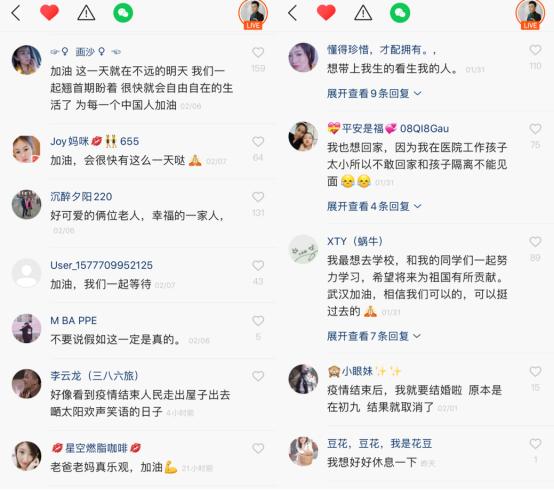The width and height of the screenshot is (554, 490).
Task: Expand 展开查看7条回复 replies
Action: coord(374,336)
